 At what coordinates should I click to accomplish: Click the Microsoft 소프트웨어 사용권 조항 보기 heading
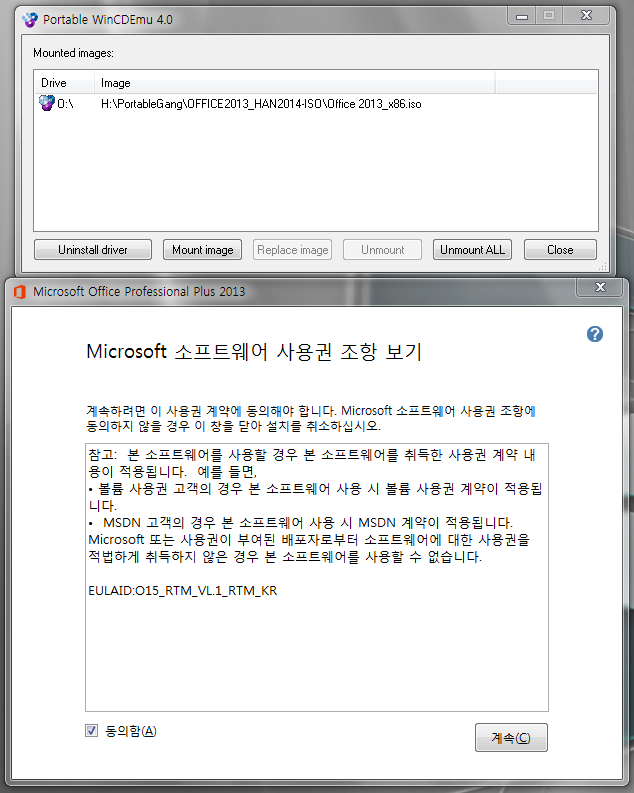click(x=254, y=351)
